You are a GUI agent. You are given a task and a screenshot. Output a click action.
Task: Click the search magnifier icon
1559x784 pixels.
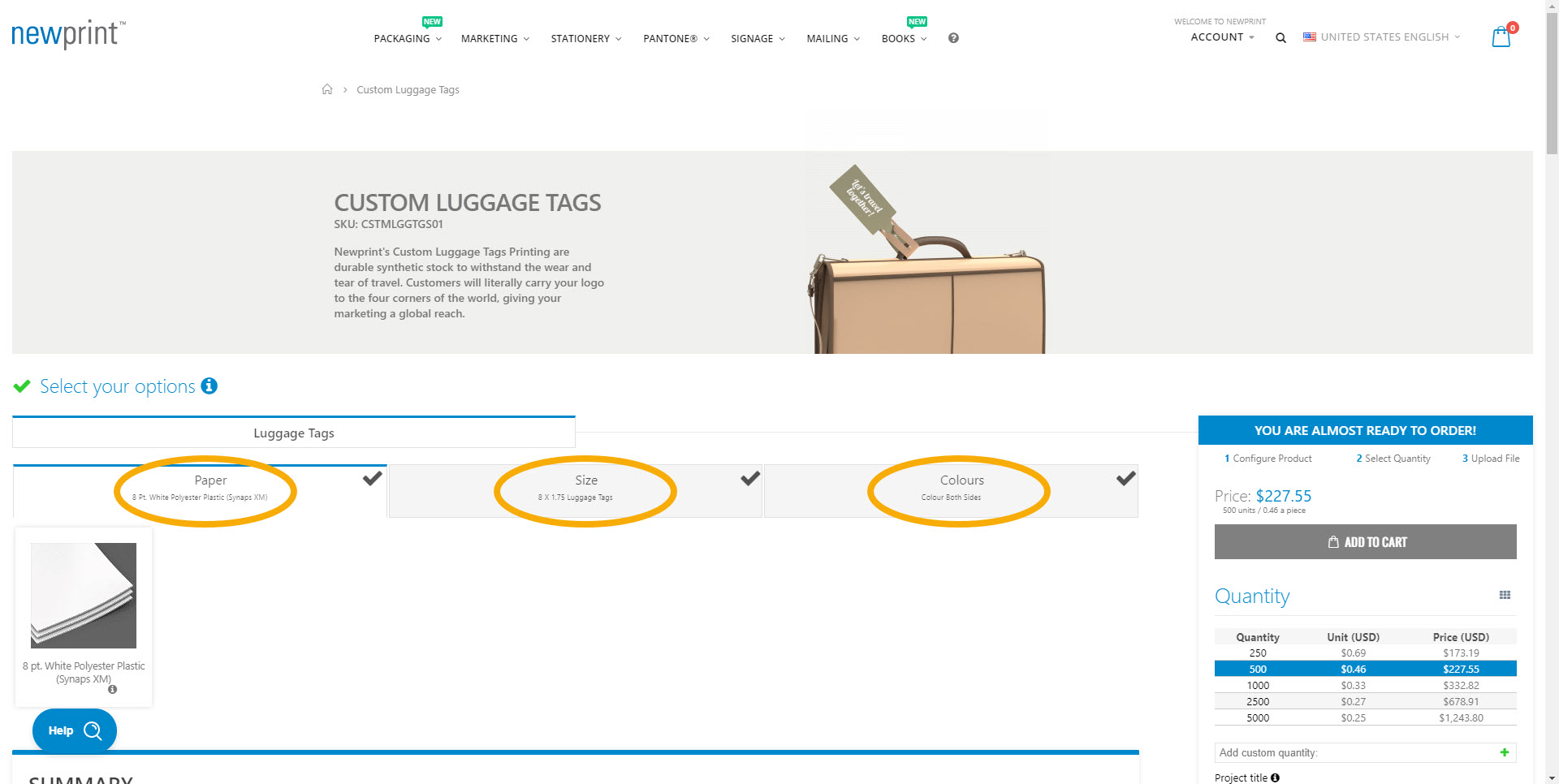coord(1280,37)
